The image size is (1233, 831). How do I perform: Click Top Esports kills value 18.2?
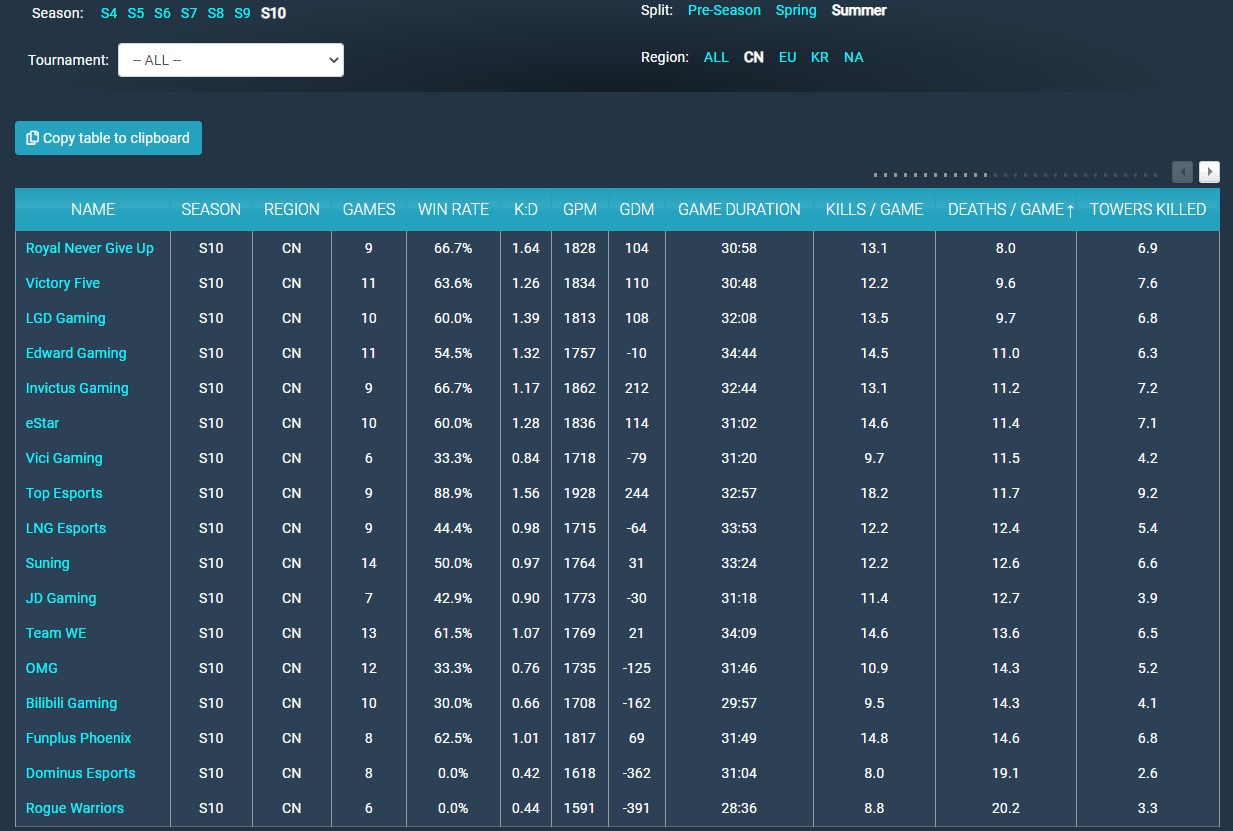pos(875,493)
